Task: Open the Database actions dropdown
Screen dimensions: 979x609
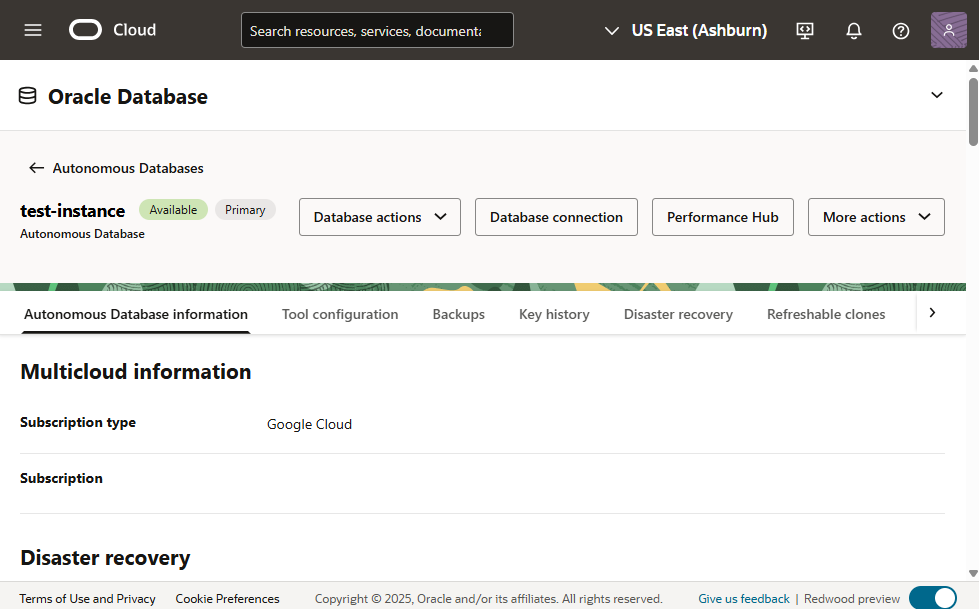Action: 379,217
